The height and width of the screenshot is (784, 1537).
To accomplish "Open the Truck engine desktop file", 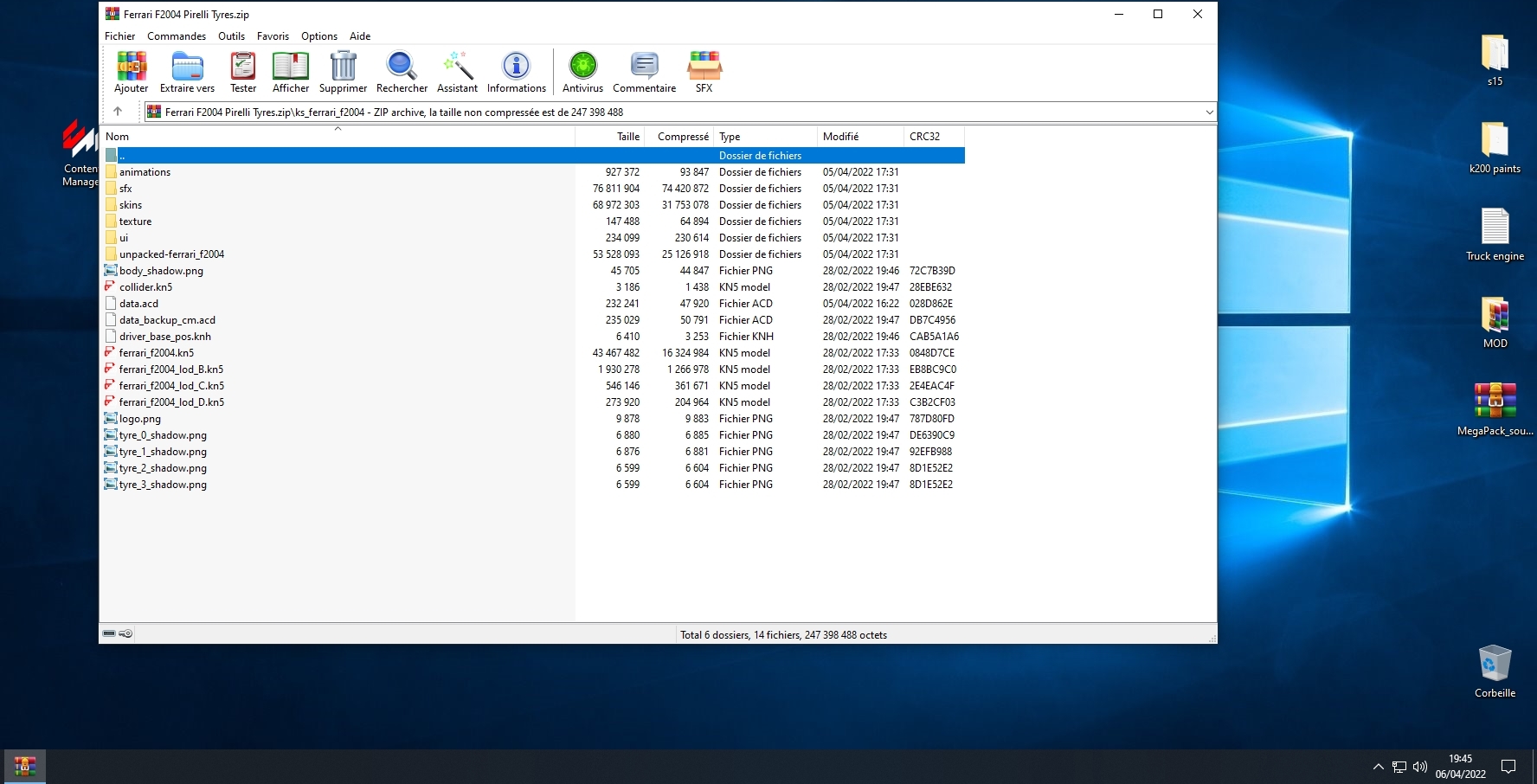I will (1495, 235).
